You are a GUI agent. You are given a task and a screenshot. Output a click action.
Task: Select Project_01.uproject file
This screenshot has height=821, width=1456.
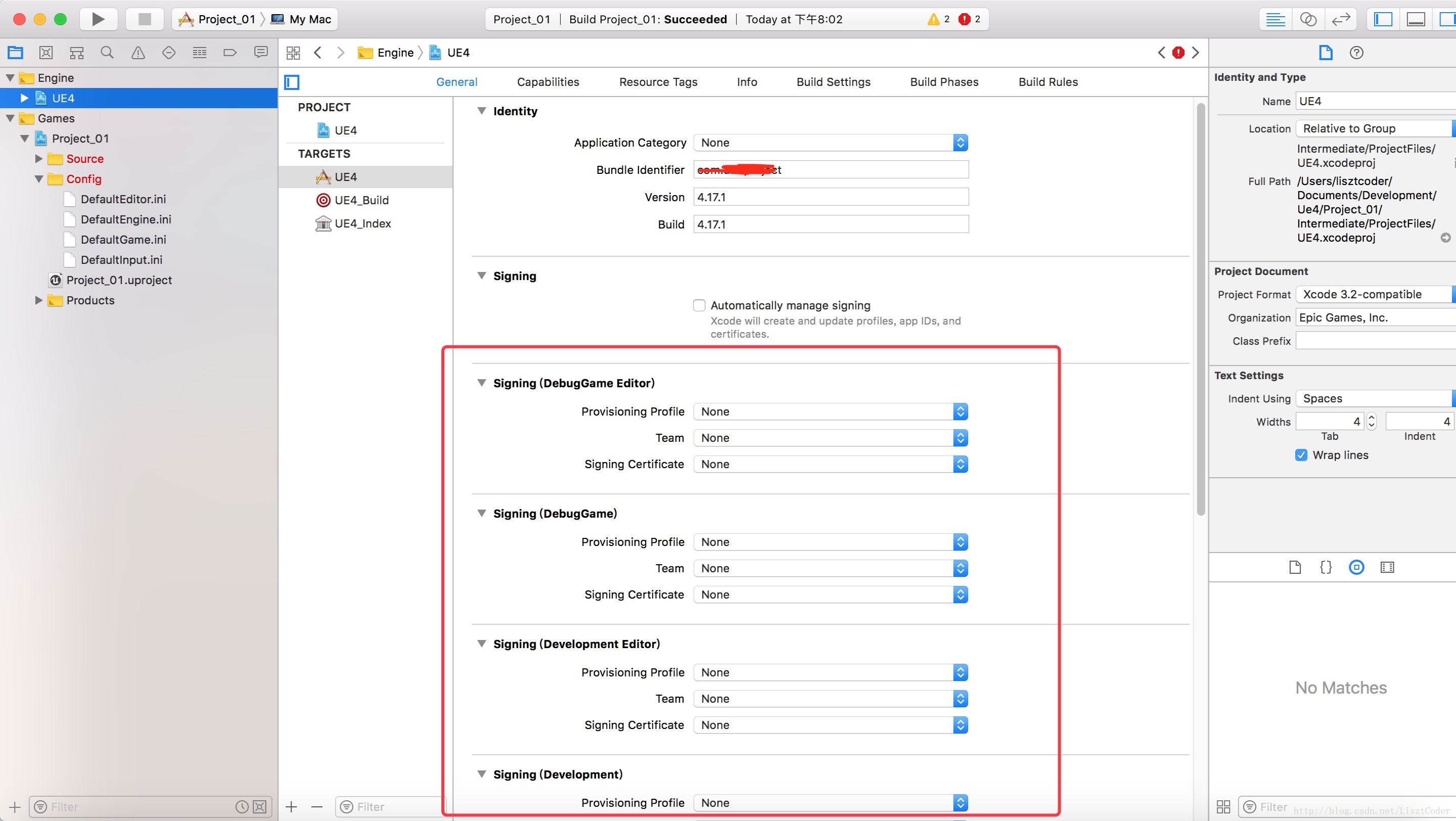click(x=119, y=280)
